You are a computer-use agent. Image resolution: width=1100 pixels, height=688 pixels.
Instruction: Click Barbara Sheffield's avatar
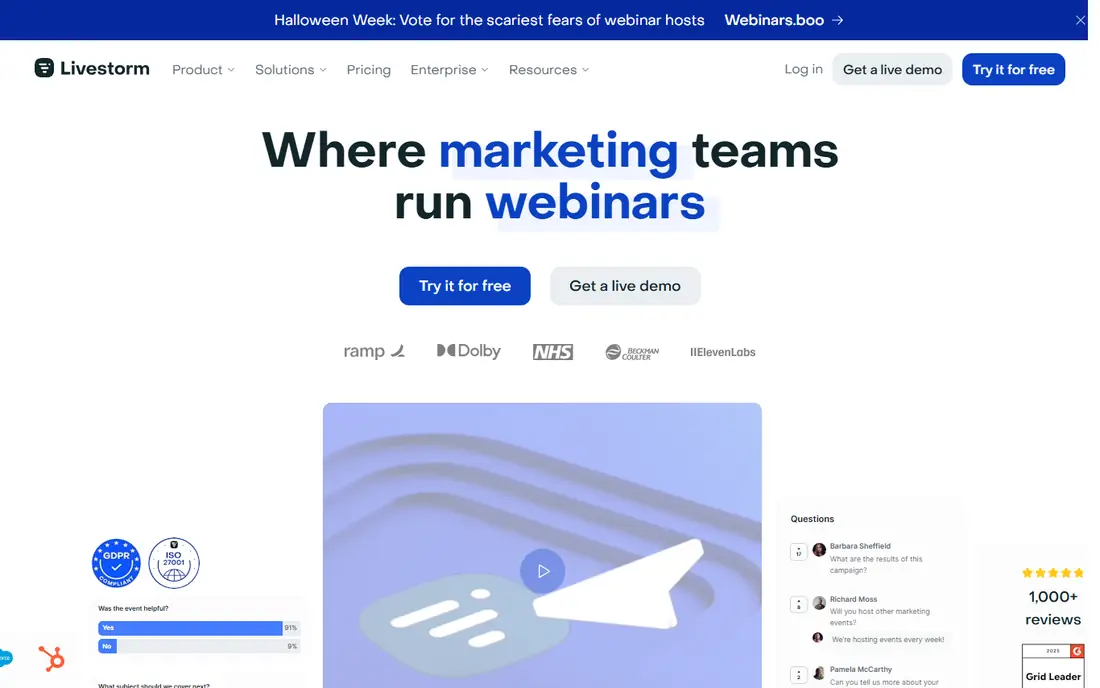click(819, 550)
